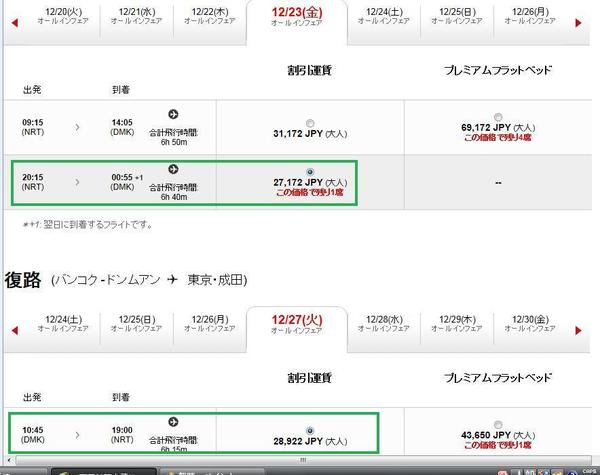This screenshot has height=475, width=600.
Task: Click the 10:45 (DMK) departure time
Action: (33, 435)
